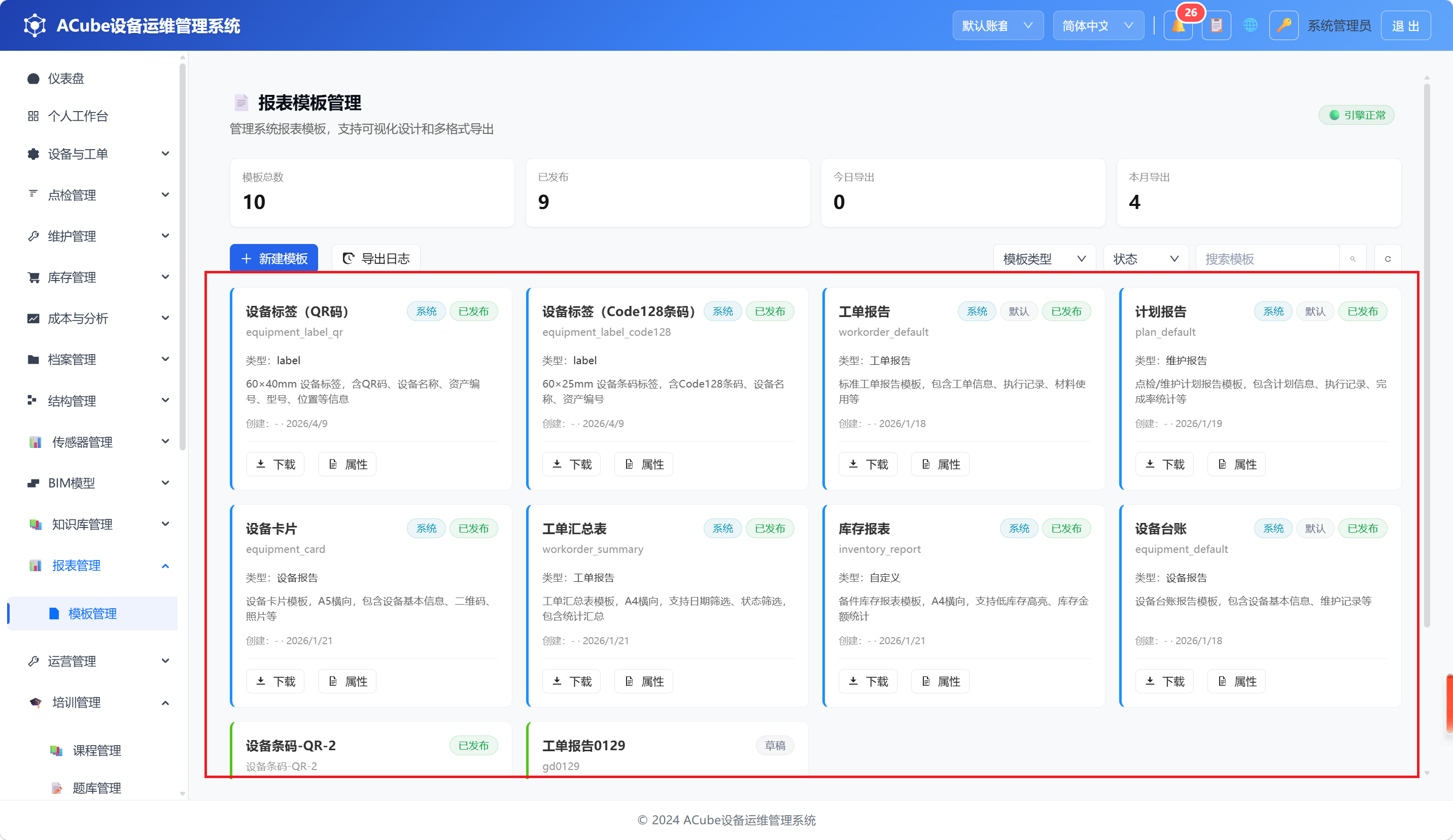Open the 简体中文 language dropdown
Viewport: 1453px width, 840px height.
(x=1098, y=26)
